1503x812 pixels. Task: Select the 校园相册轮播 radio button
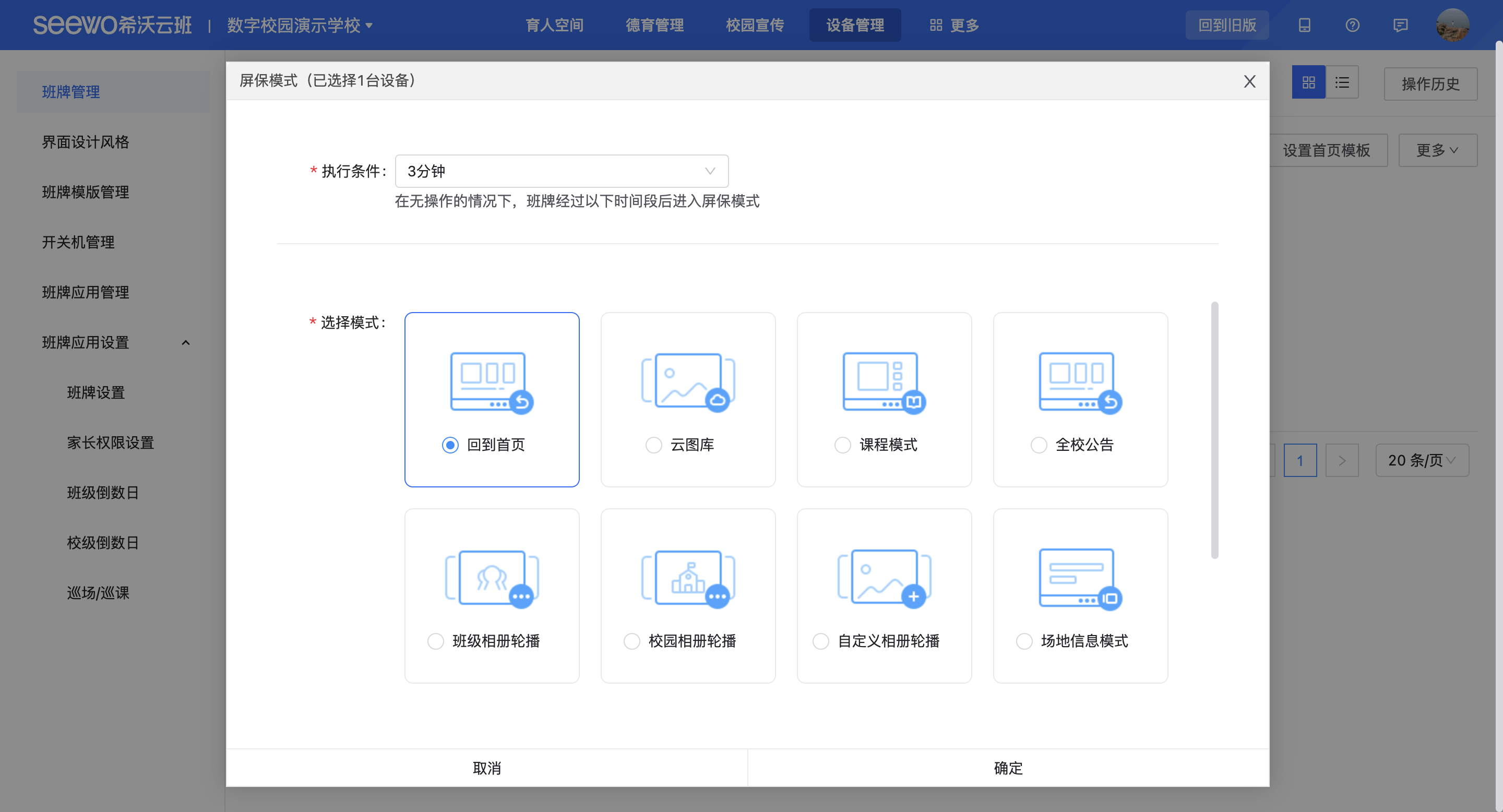pos(632,641)
